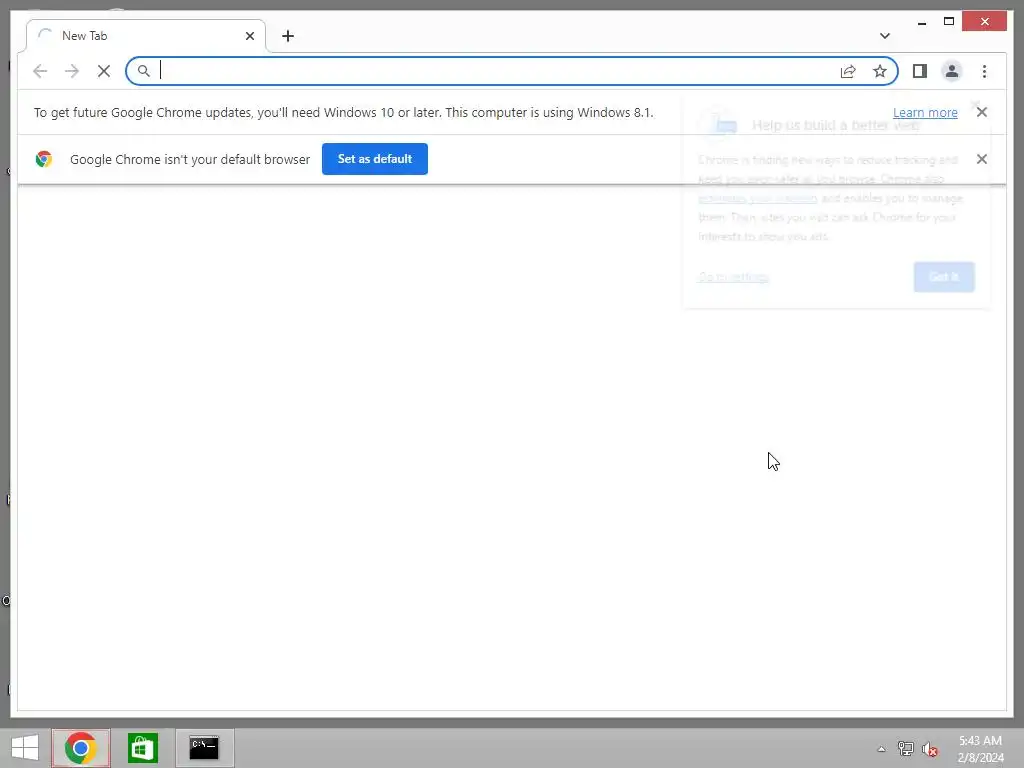The height and width of the screenshot is (768, 1024).
Task: Maximize the Chrome window
Action: click(949, 22)
